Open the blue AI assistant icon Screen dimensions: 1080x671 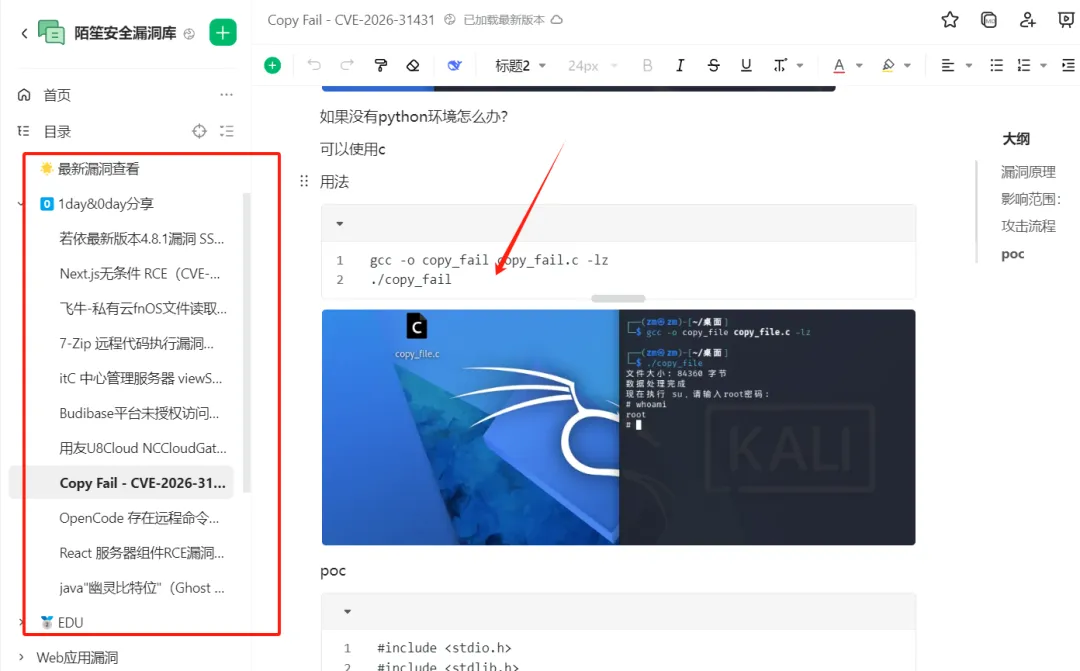pyautogui.click(x=455, y=65)
